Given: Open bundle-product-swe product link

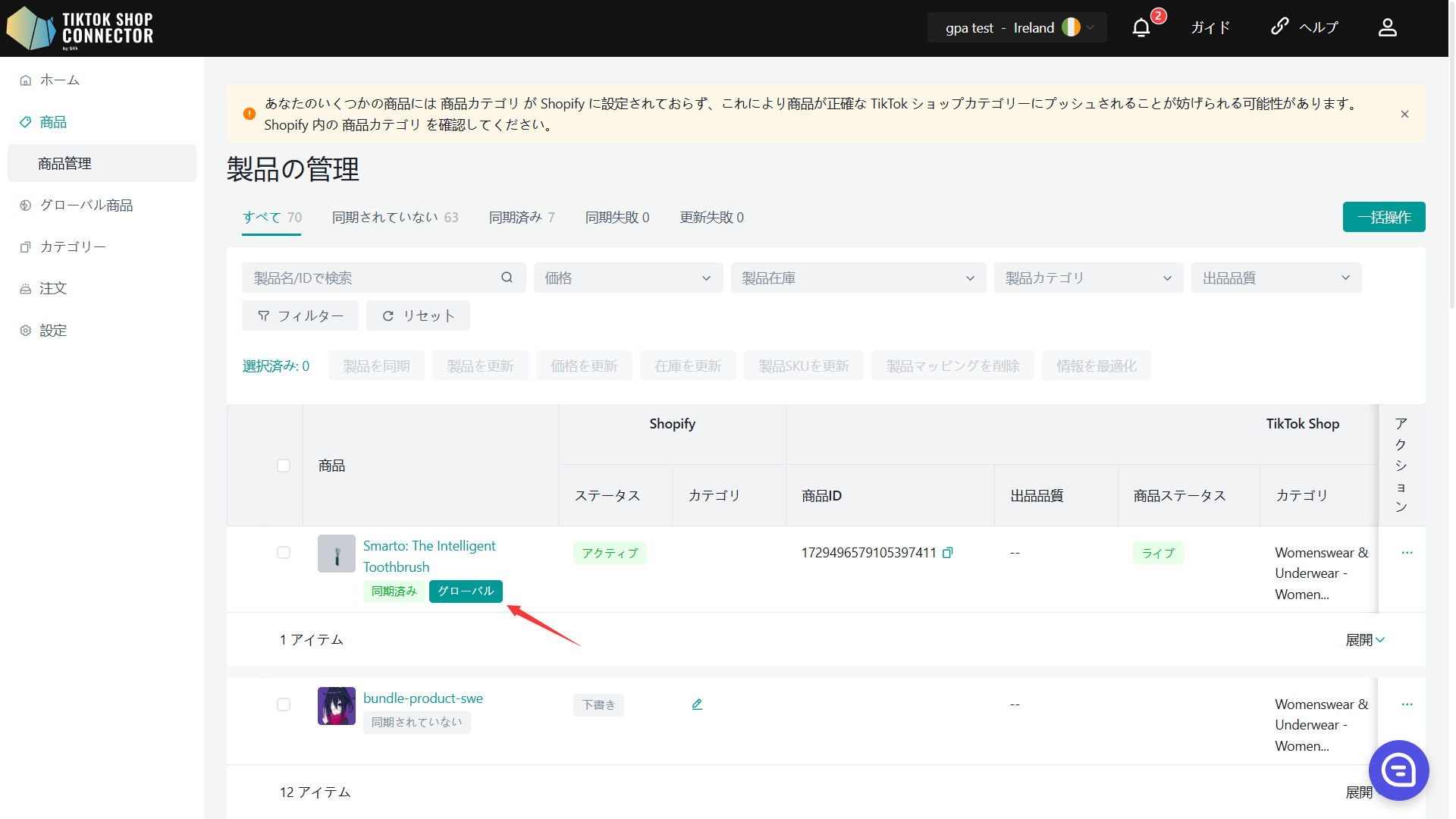Looking at the screenshot, I should click(423, 698).
